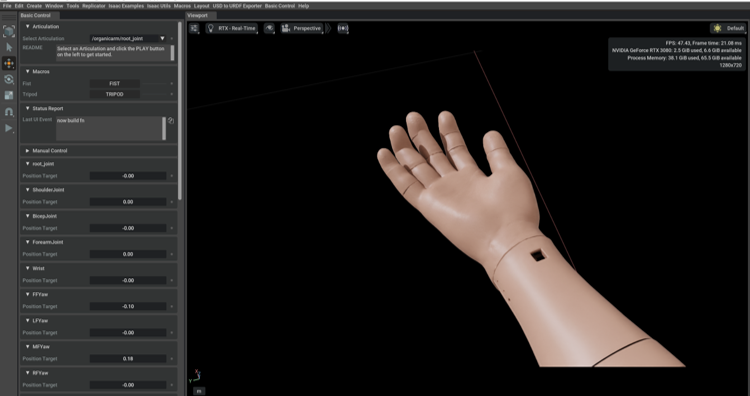Click the TRIPOD macro button
Image resolution: width=750 pixels, height=396 pixels.
coord(115,94)
